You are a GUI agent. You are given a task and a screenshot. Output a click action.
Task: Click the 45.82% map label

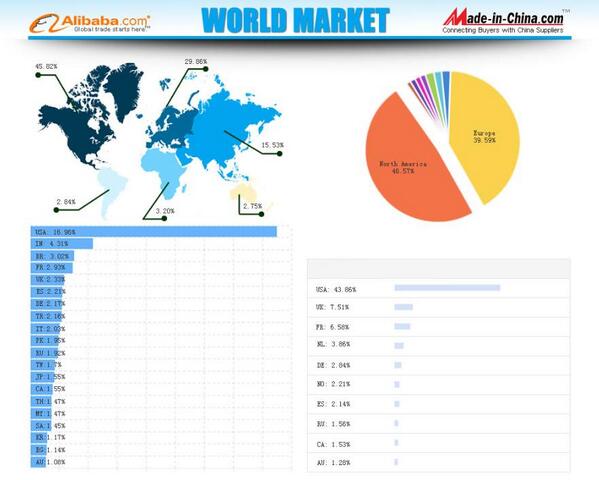pos(46,66)
